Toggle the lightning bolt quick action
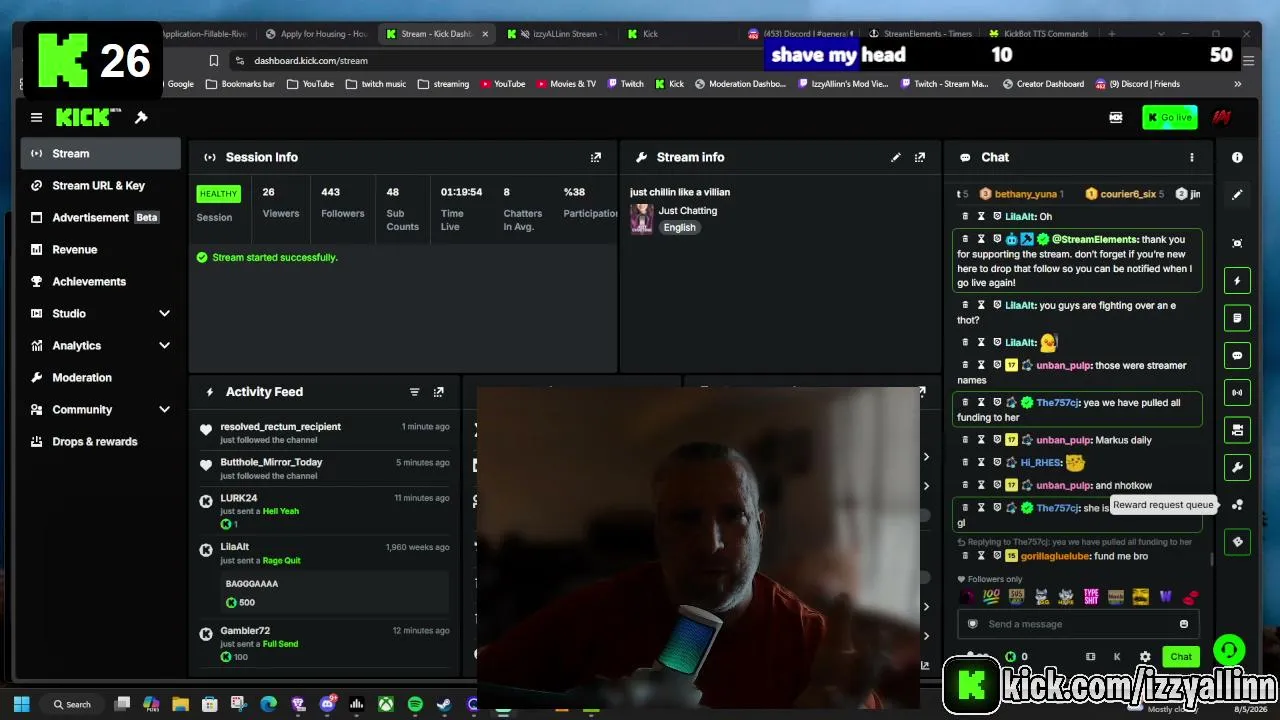The height and width of the screenshot is (720, 1280). (1237, 281)
